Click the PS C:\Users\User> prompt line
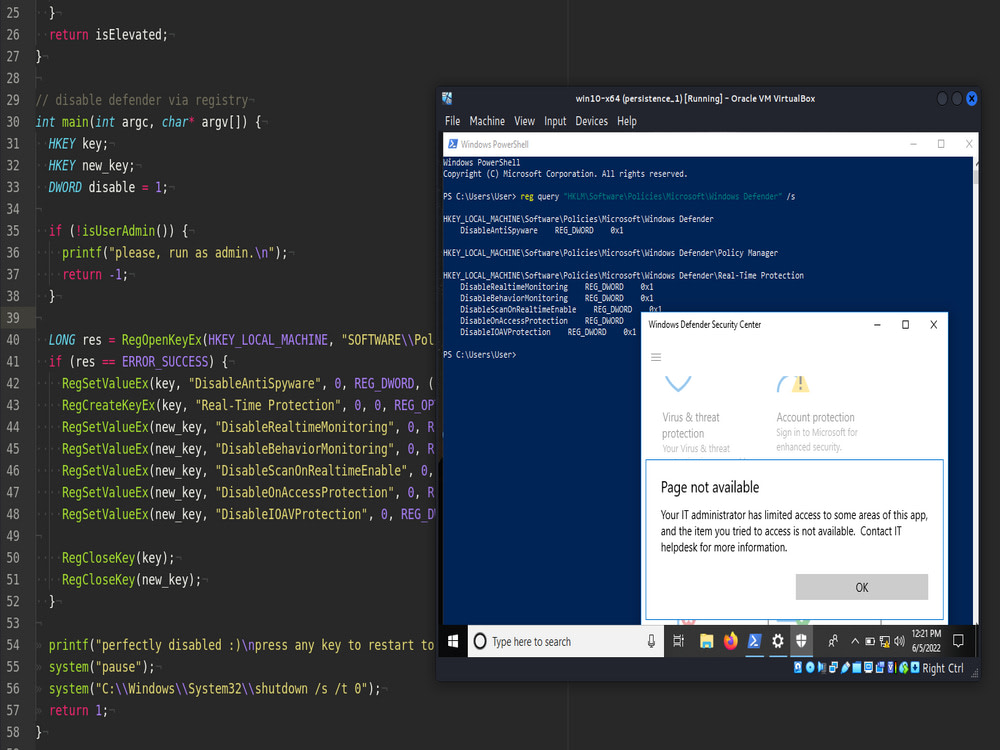Viewport: 1000px width, 750px height. click(x=480, y=355)
